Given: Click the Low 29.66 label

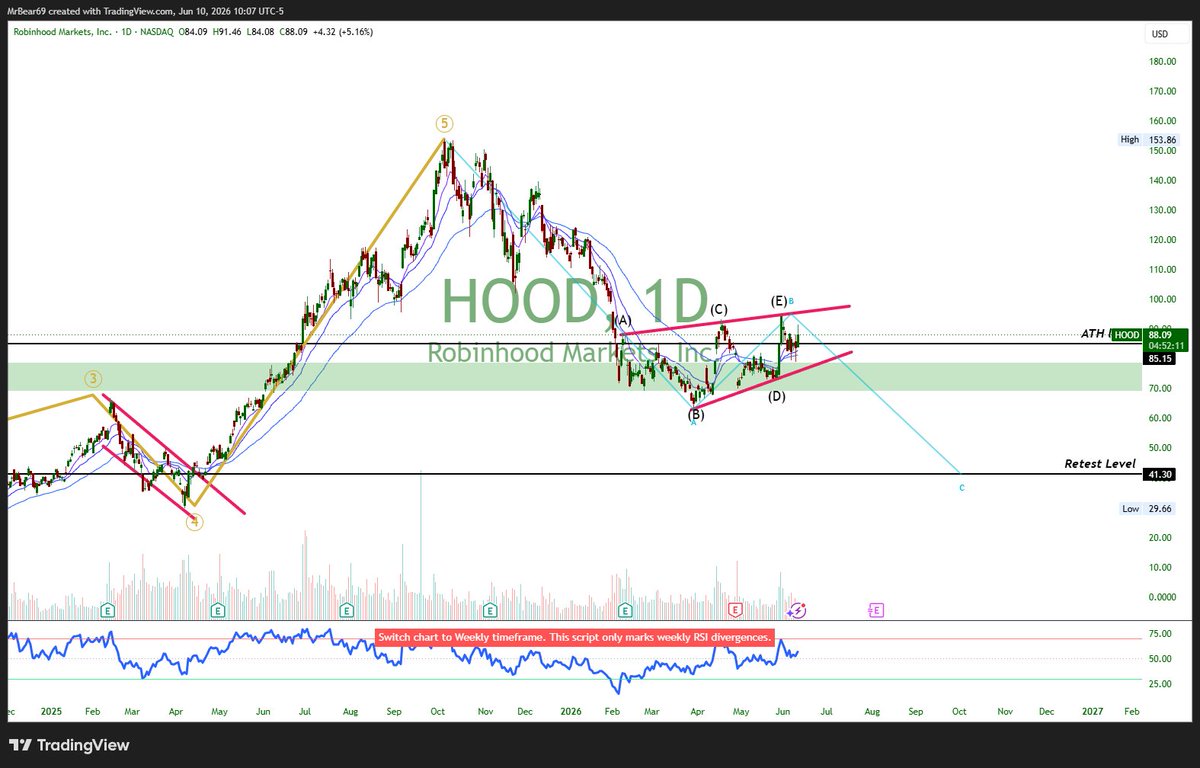Looking at the screenshot, I should point(1147,508).
